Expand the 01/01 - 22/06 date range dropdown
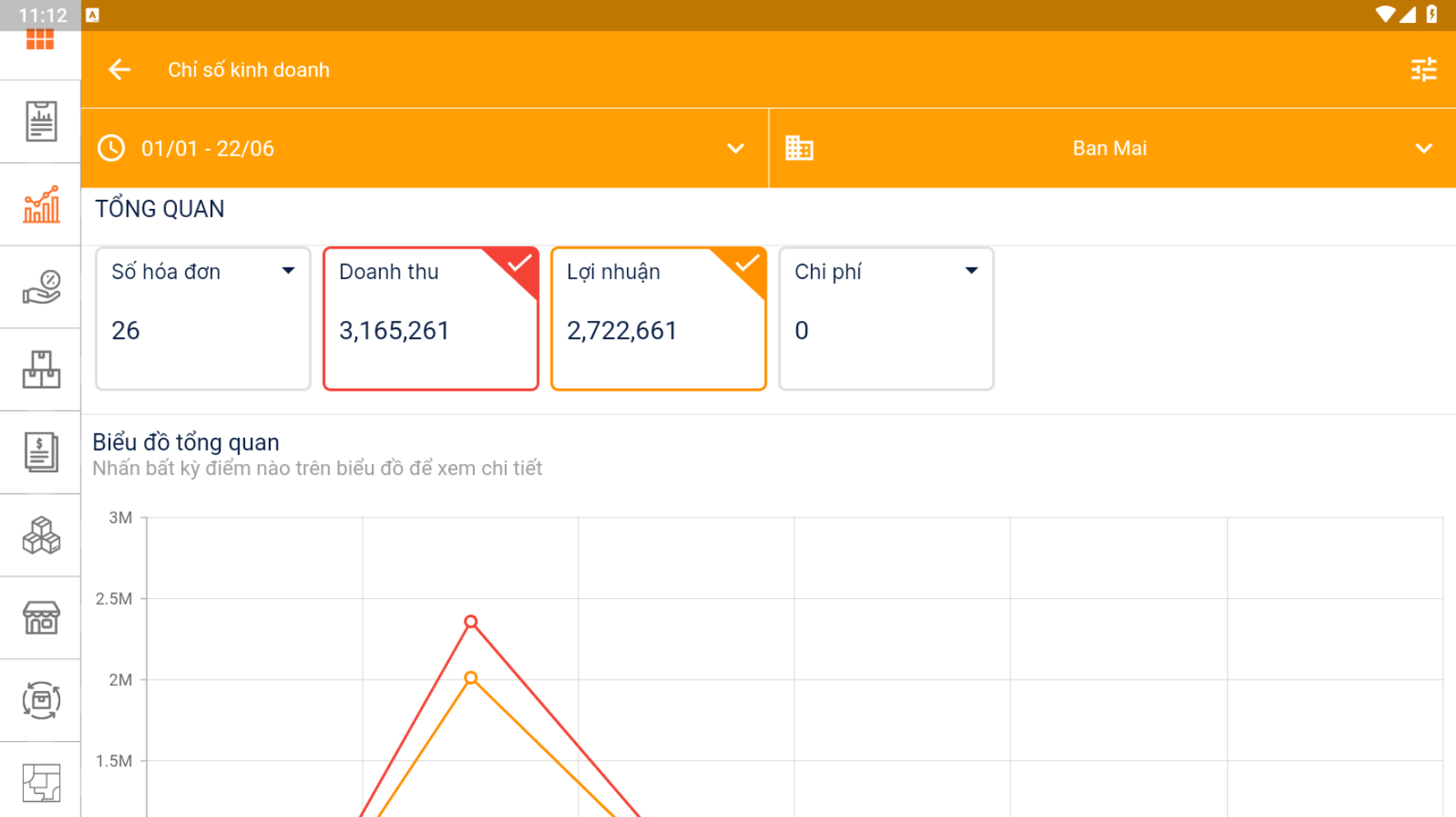The image size is (1456, 817). pyautogui.click(x=424, y=149)
